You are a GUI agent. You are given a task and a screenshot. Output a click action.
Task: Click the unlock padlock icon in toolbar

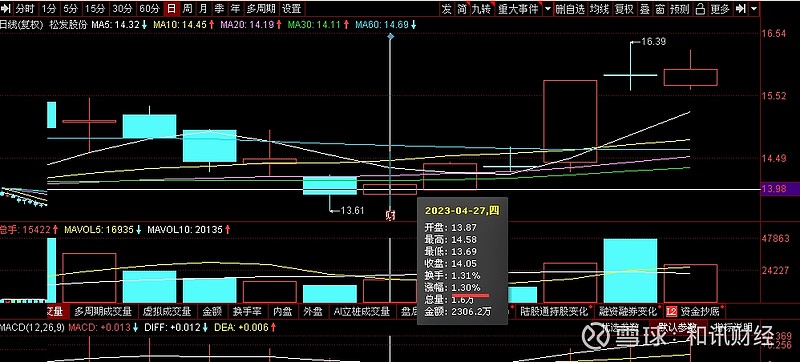700,9
